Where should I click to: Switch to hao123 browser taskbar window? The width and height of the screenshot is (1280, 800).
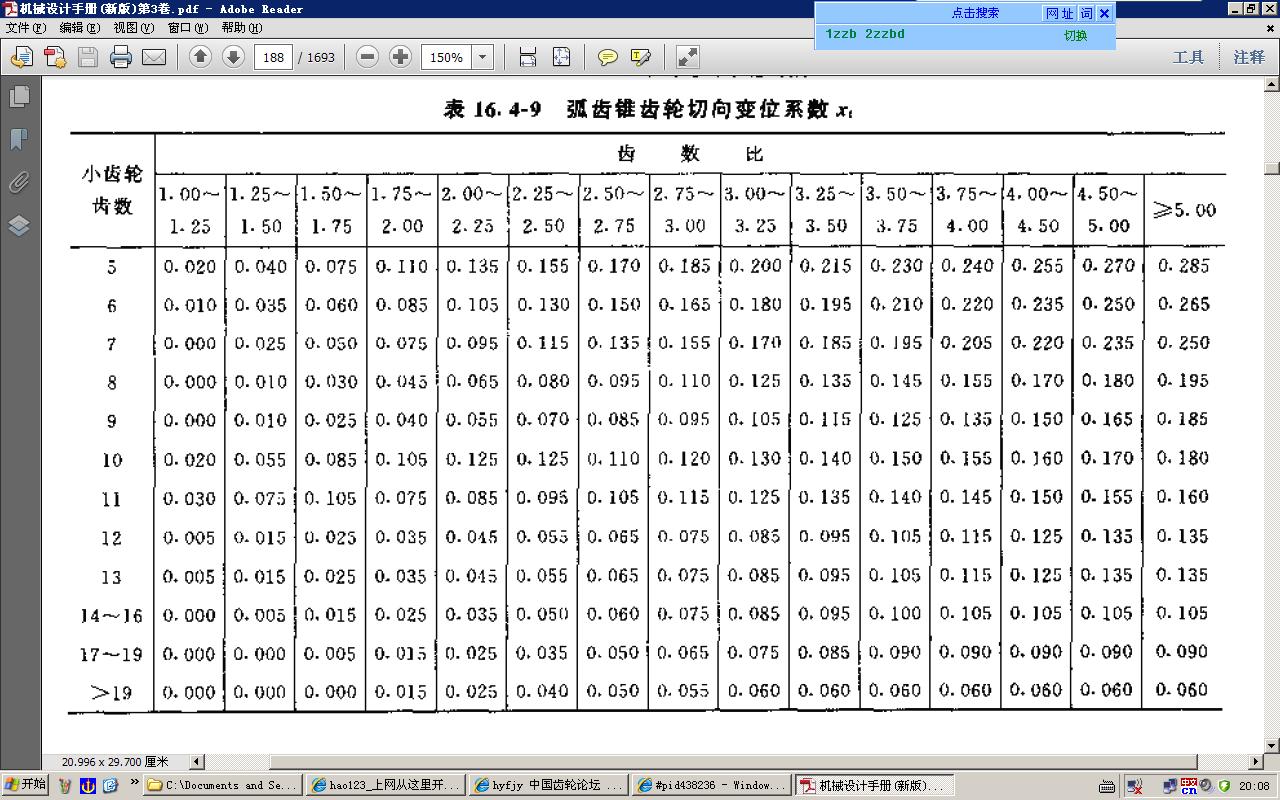385,785
